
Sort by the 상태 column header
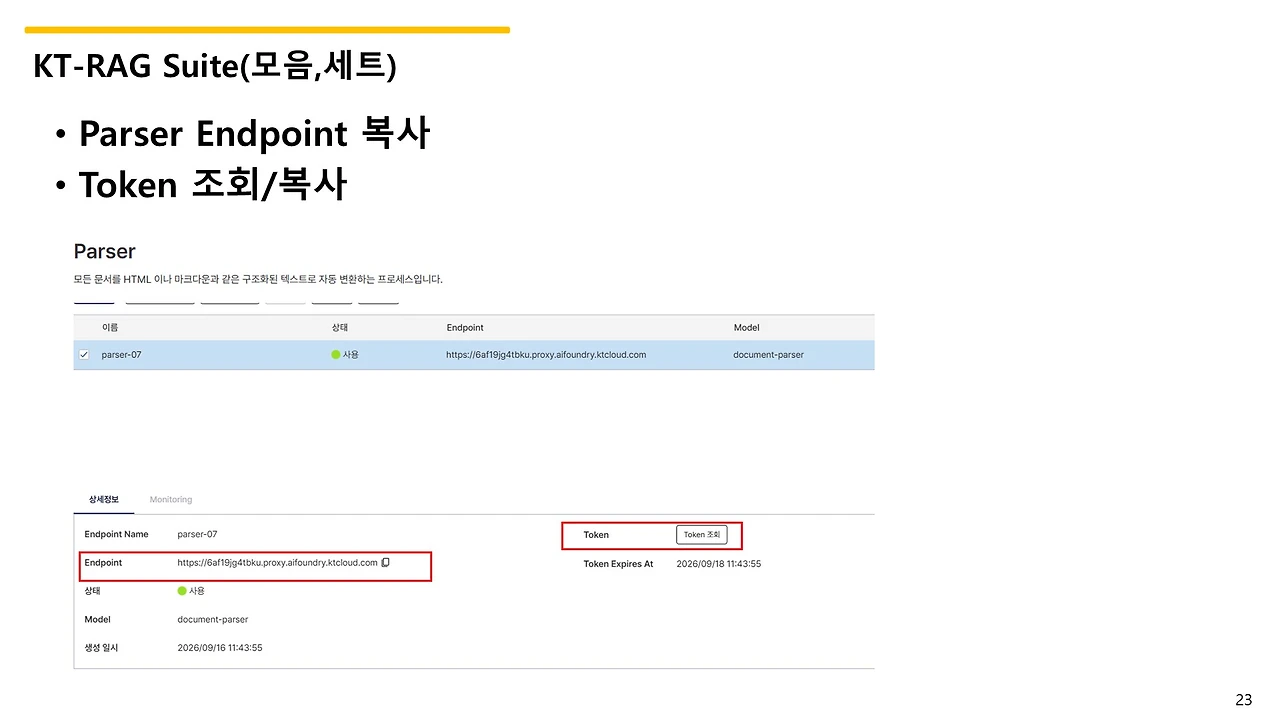click(340, 328)
